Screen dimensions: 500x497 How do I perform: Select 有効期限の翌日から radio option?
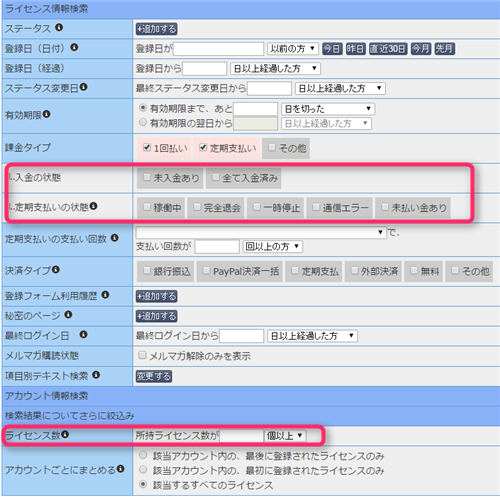point(143,122)
